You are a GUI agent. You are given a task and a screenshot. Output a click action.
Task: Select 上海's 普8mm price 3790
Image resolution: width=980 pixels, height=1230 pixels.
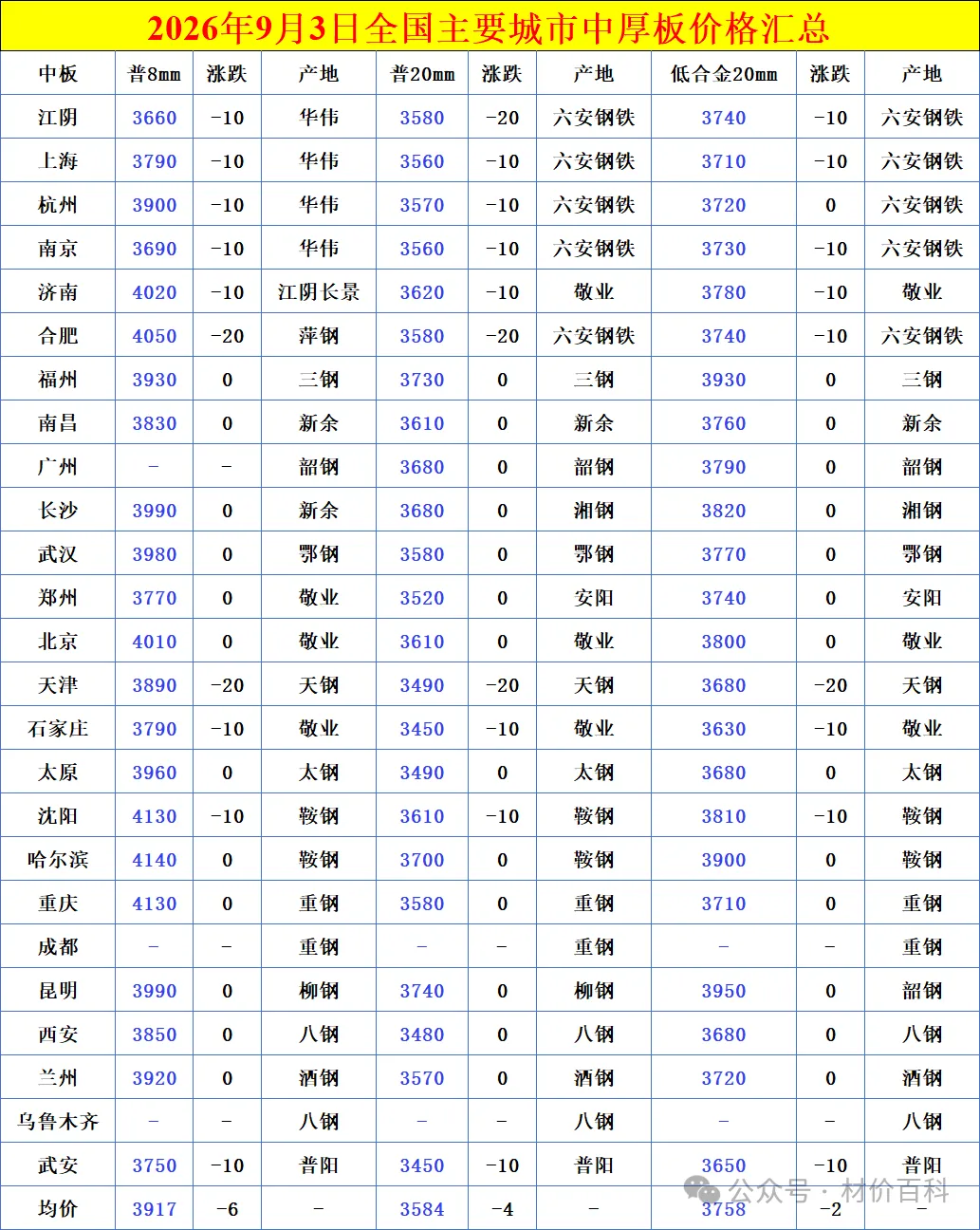coord(155,161)
